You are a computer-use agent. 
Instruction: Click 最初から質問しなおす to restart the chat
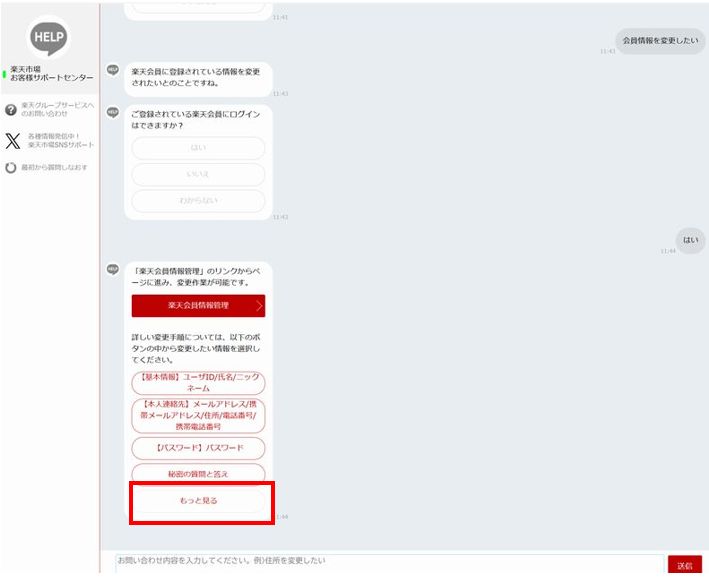(54, 167)
